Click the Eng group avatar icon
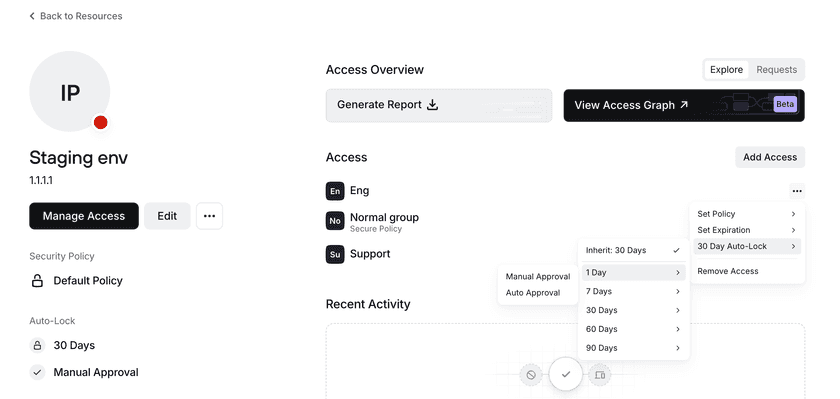This screenshot has height=399, width=840. (x=335, y=191)
